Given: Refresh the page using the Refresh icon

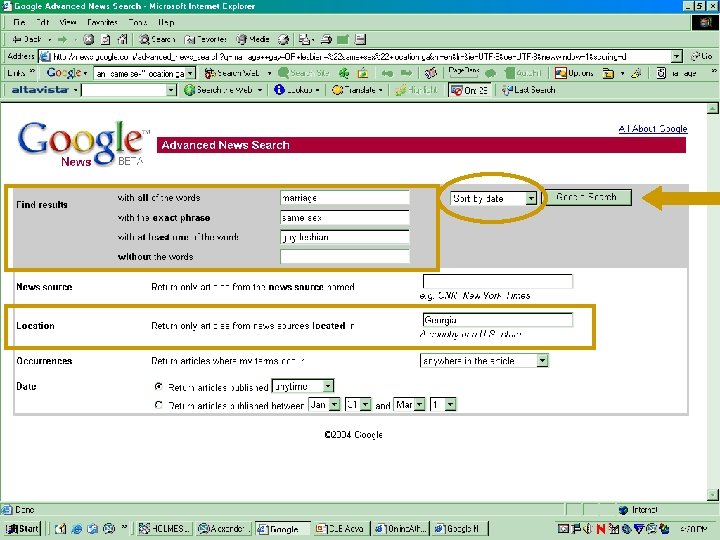Looking at the screenshot, I should coord(105,39).
